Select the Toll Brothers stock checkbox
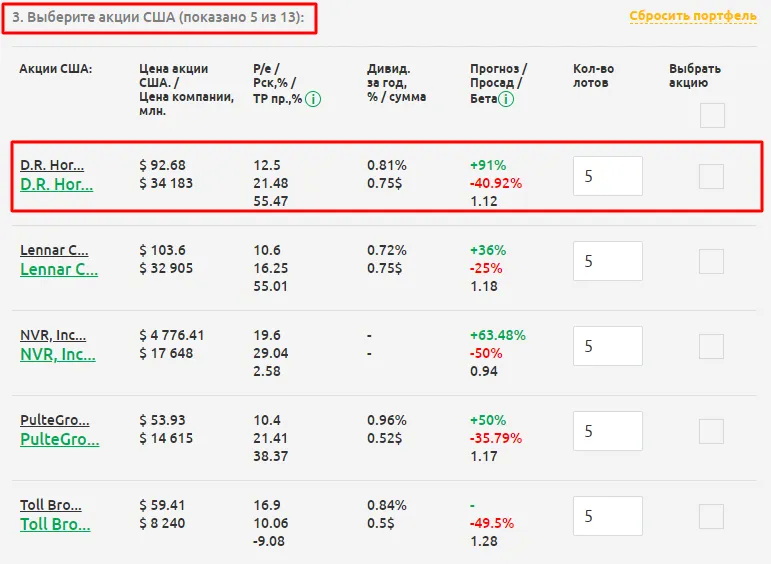 pos(711,516)
